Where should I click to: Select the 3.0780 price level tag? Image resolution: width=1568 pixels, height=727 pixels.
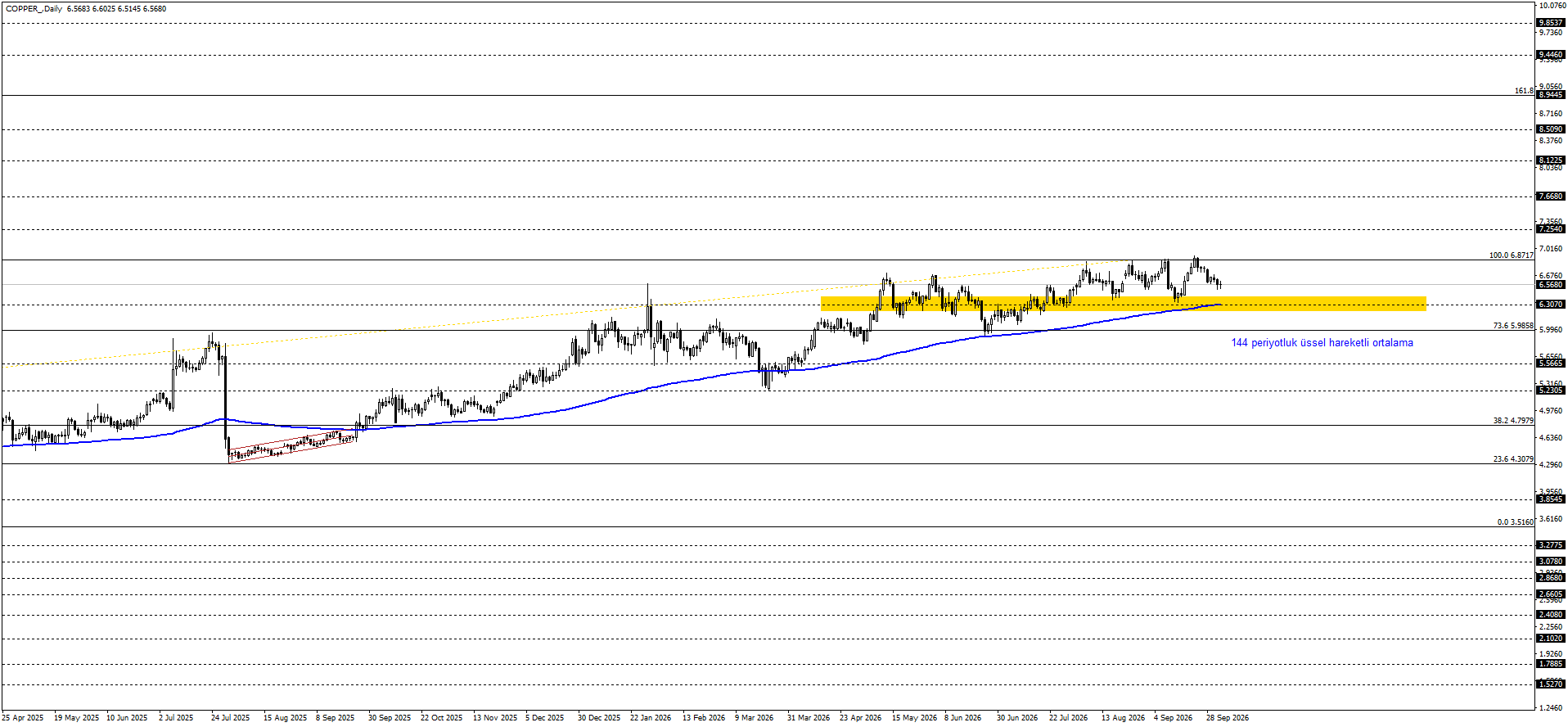coord(1551,562)
